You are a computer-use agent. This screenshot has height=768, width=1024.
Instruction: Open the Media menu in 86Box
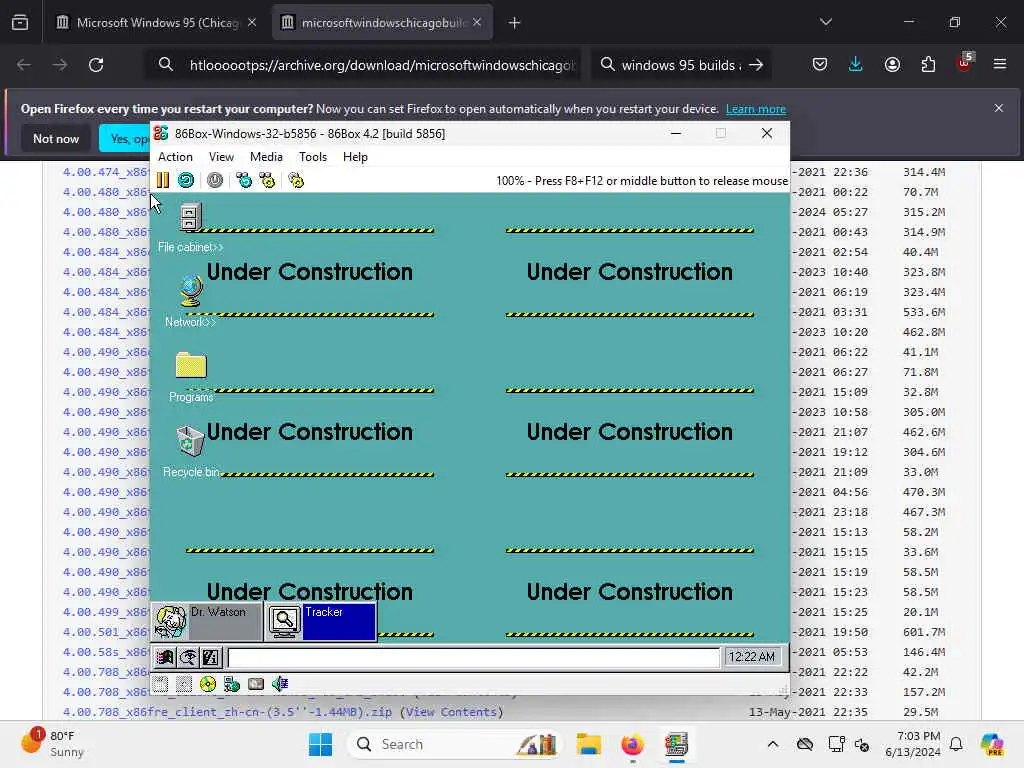click(266, 157)
